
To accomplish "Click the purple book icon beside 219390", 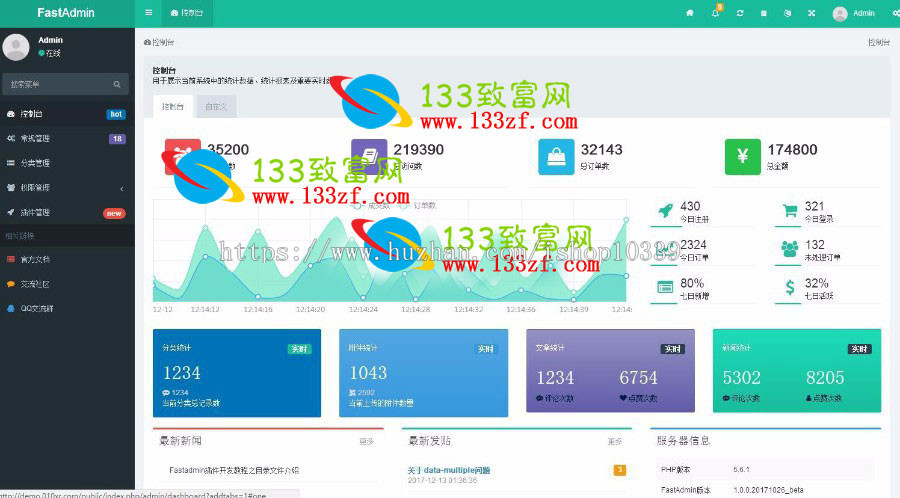I will pyautogui.click(x=369, y=156).
